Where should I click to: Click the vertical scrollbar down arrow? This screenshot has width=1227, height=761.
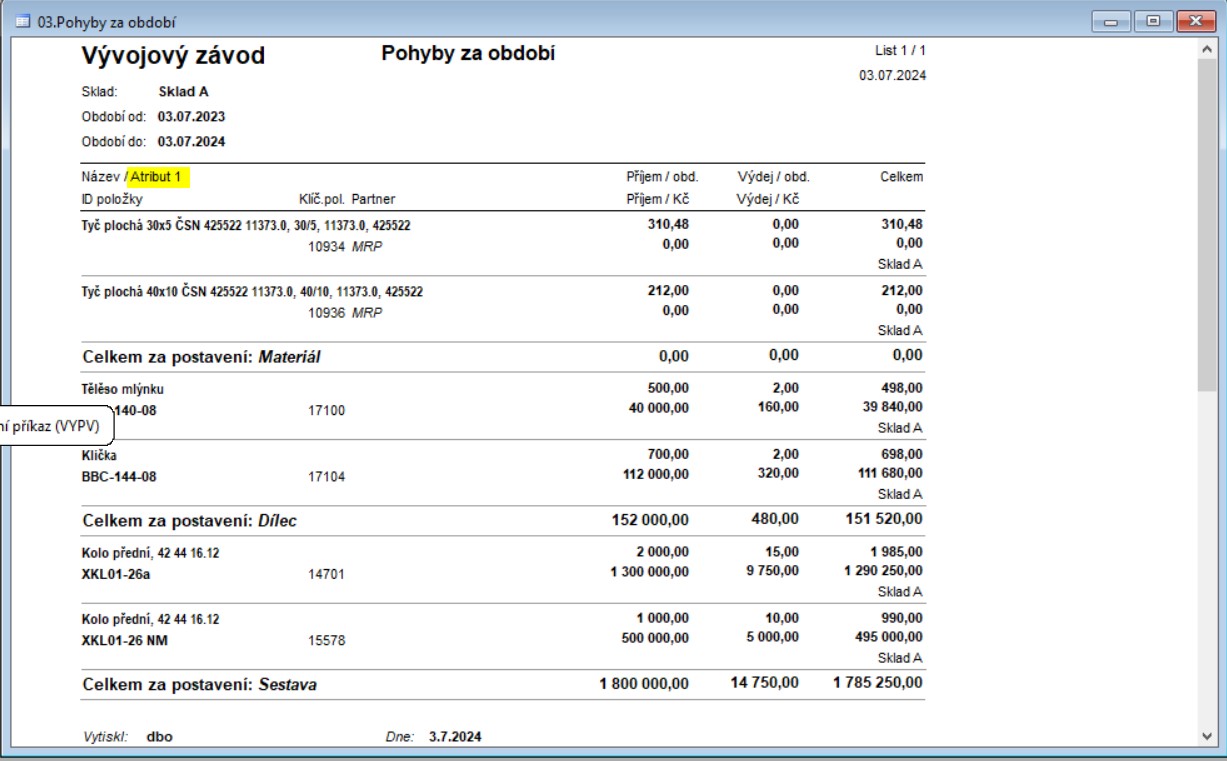[1206, 736]
